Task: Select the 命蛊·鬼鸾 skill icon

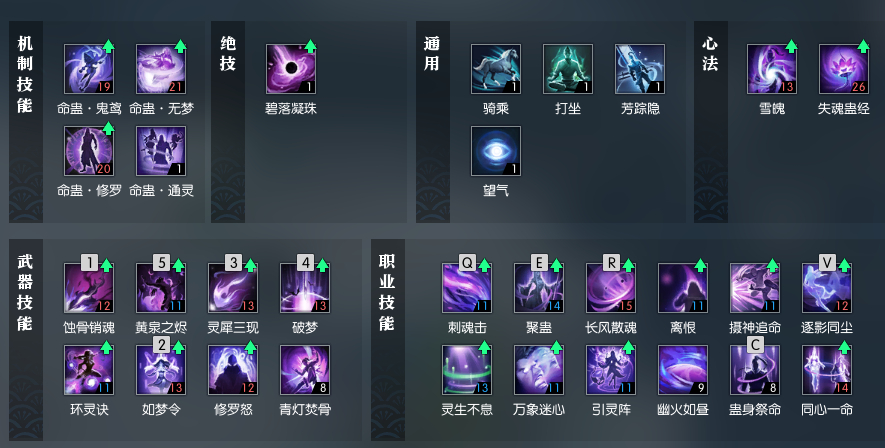Action: pyautogui.click(x=89, y=69)
